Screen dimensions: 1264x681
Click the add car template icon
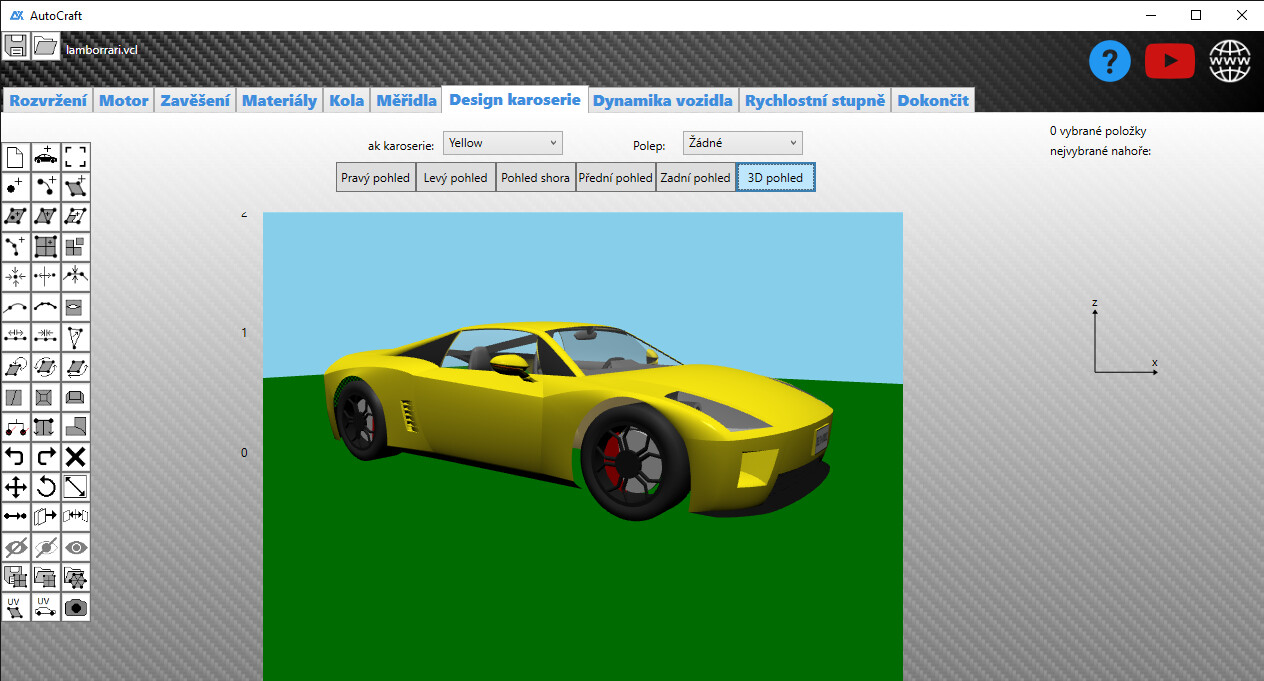(46, 157)
